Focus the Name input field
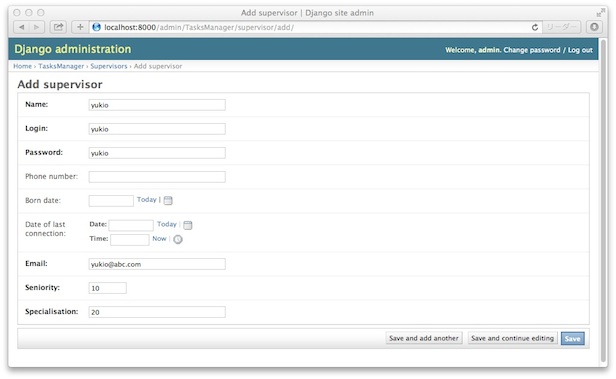This screenshot has height=379, width=616. [157, 105]
